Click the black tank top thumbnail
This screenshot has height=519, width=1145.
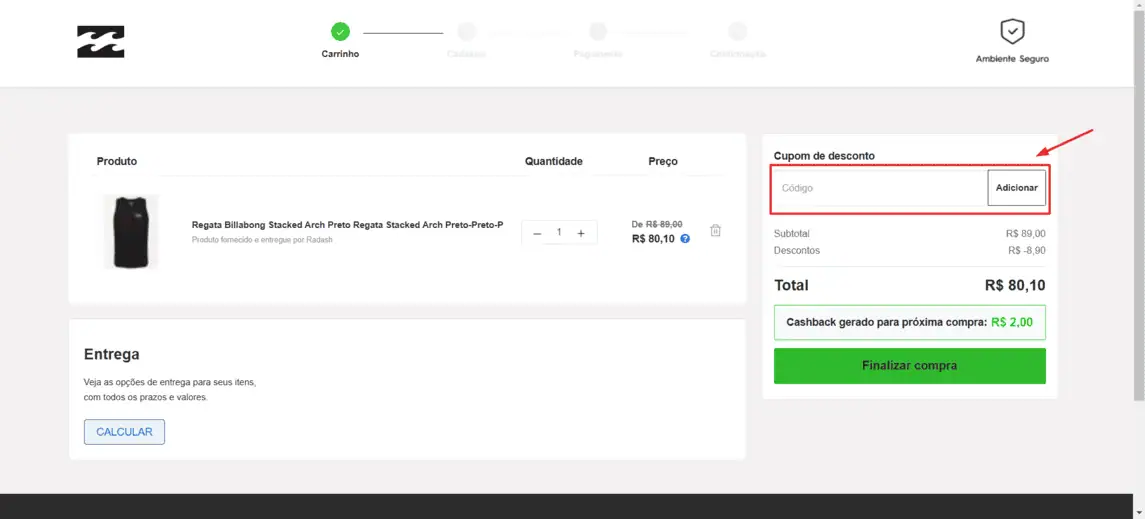tap(131, 231)
